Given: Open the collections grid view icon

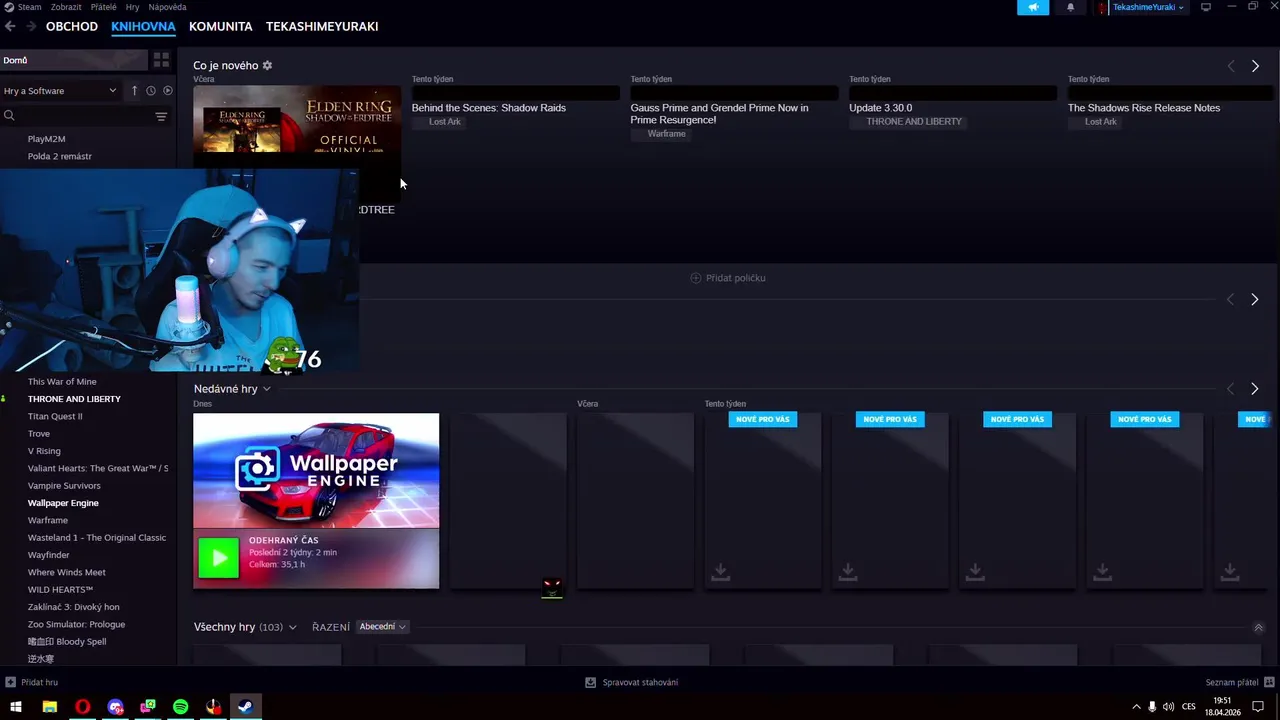Looking at the screenshot, I should [161, 60].
